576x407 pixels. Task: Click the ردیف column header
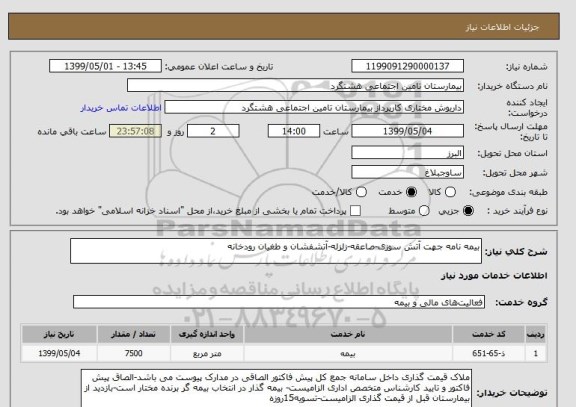point(536,334)
